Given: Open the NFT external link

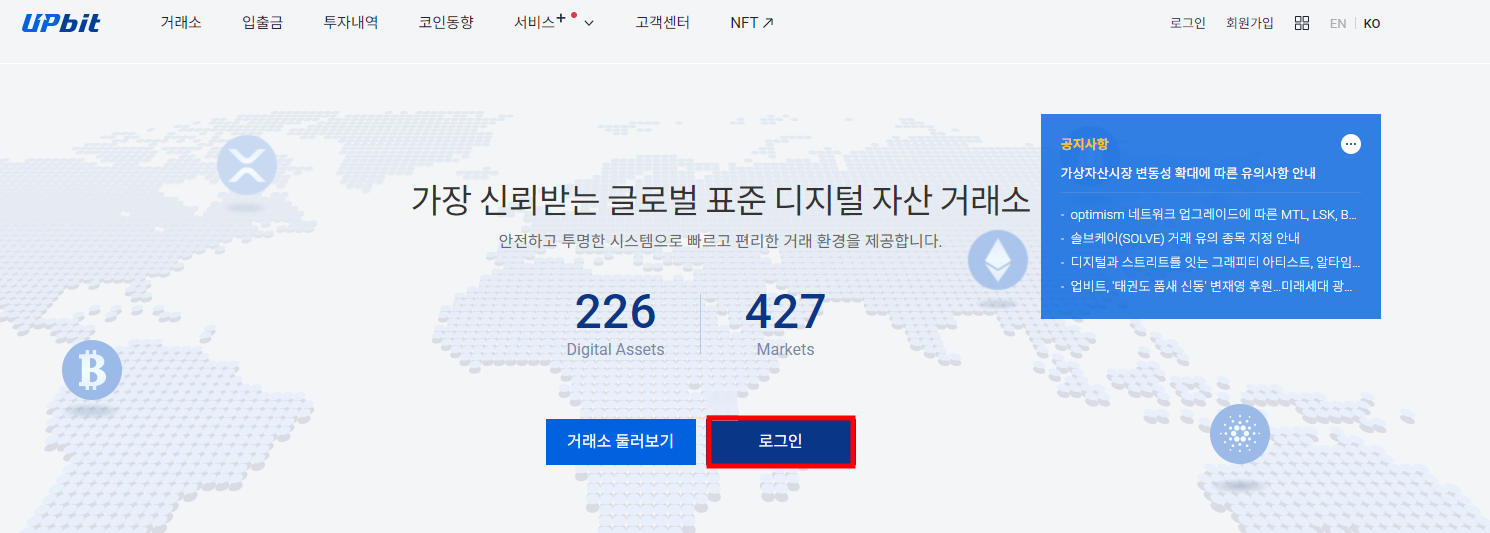Looking at the screenshot, I should tap(752, 23).
